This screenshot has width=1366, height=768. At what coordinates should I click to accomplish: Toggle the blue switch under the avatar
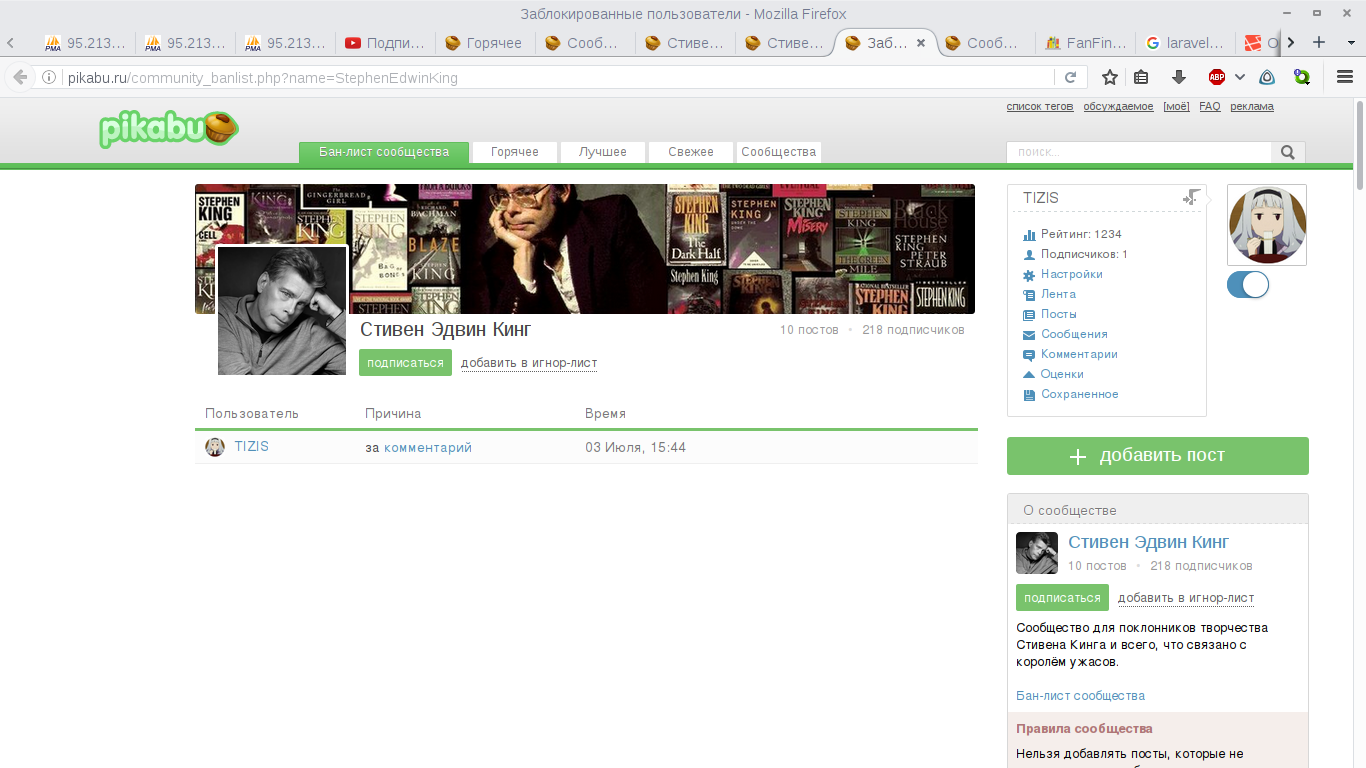(x=1247, y=285)
